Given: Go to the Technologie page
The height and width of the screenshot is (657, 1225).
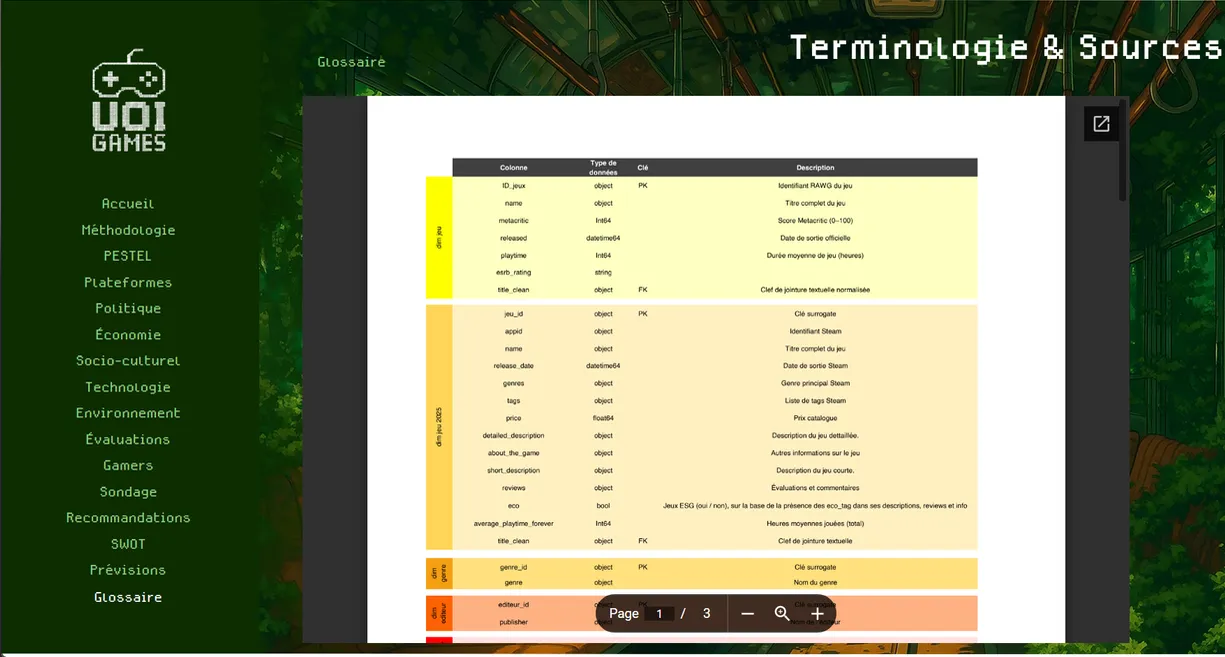Looking at the screenshot, I should pyautogui.click(x=128, y=387).
